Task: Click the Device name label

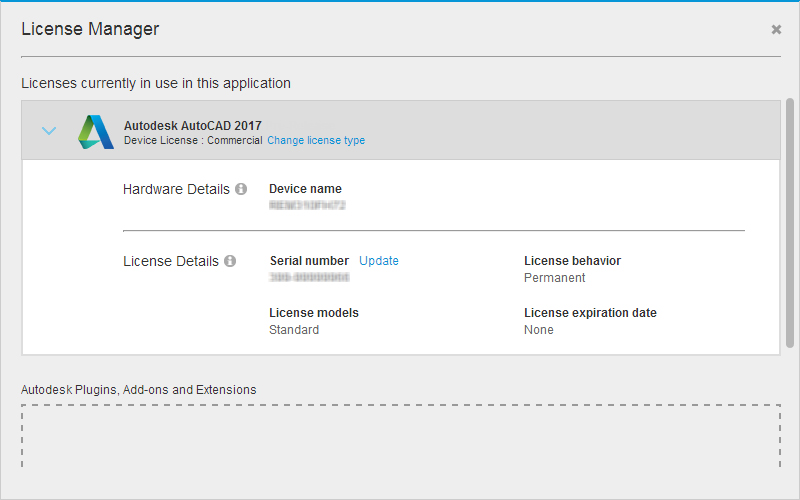Action: click(x=305, y=189)
